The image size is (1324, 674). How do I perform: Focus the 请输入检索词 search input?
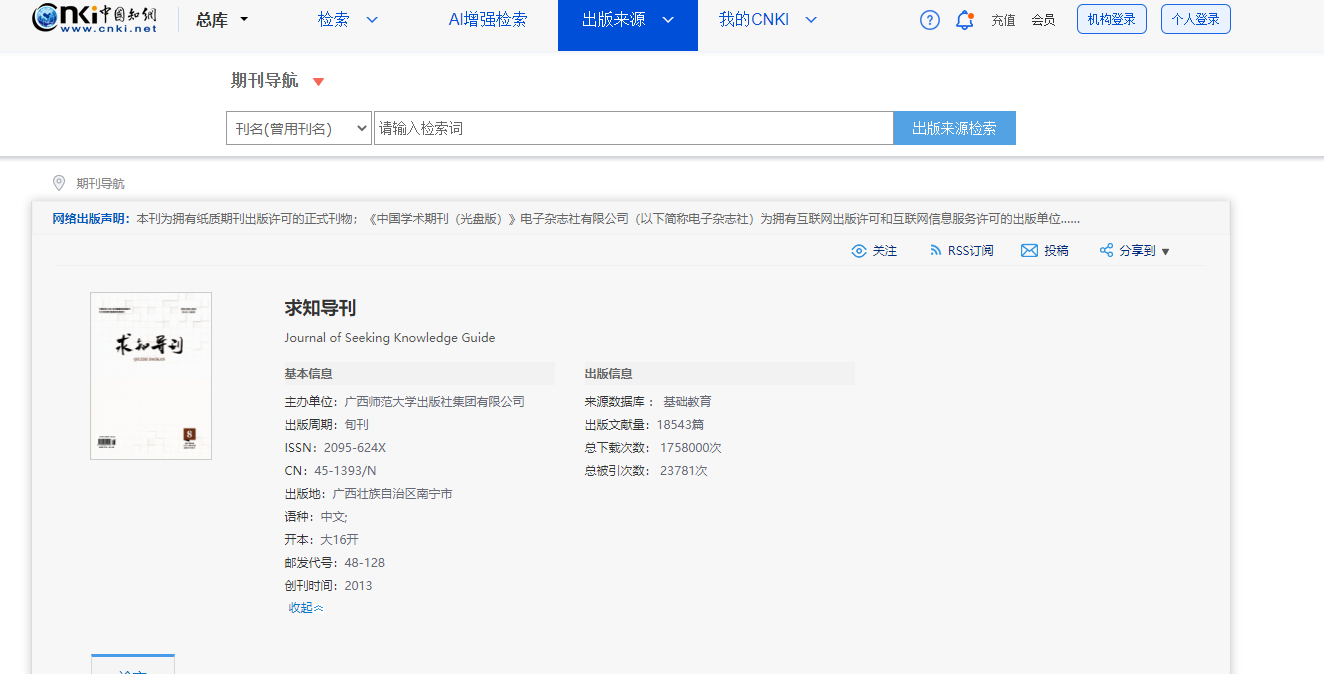[633, 128]
